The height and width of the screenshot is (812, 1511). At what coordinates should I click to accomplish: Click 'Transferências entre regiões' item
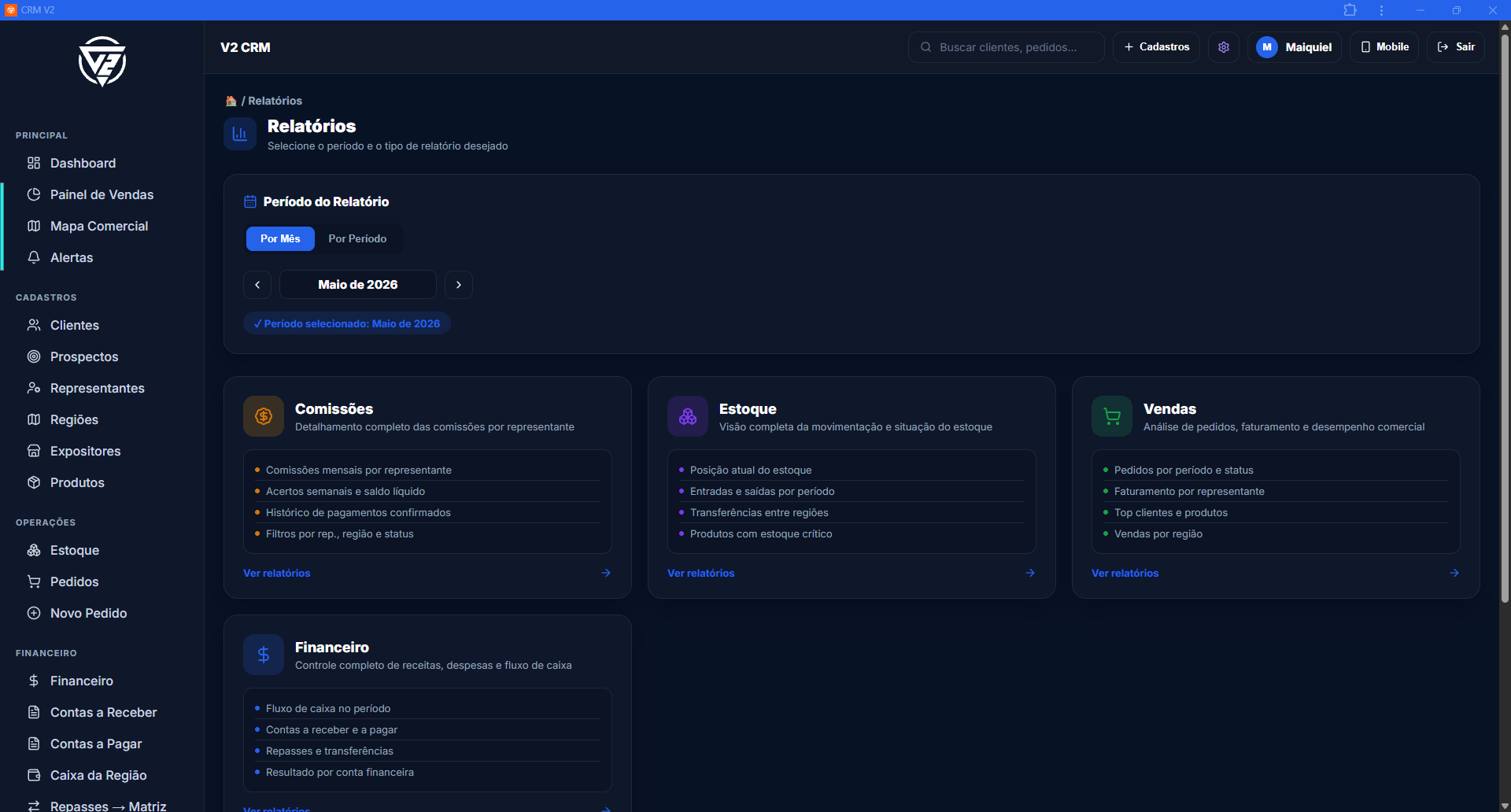759,512
